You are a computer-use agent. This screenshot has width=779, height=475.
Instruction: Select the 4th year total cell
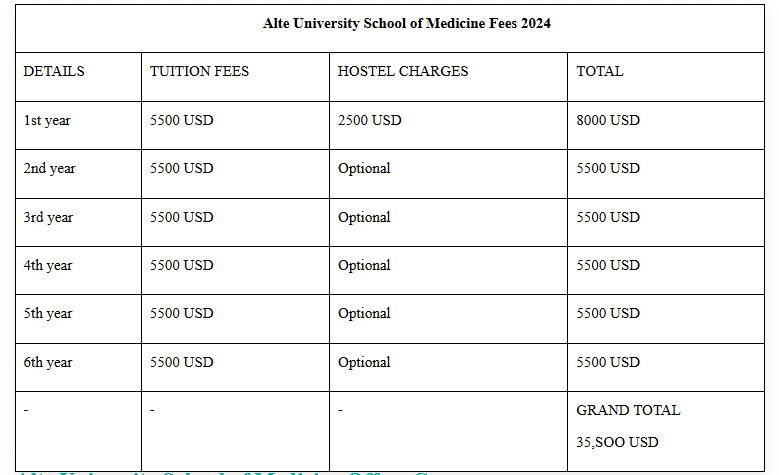click(x=608, y=265)
